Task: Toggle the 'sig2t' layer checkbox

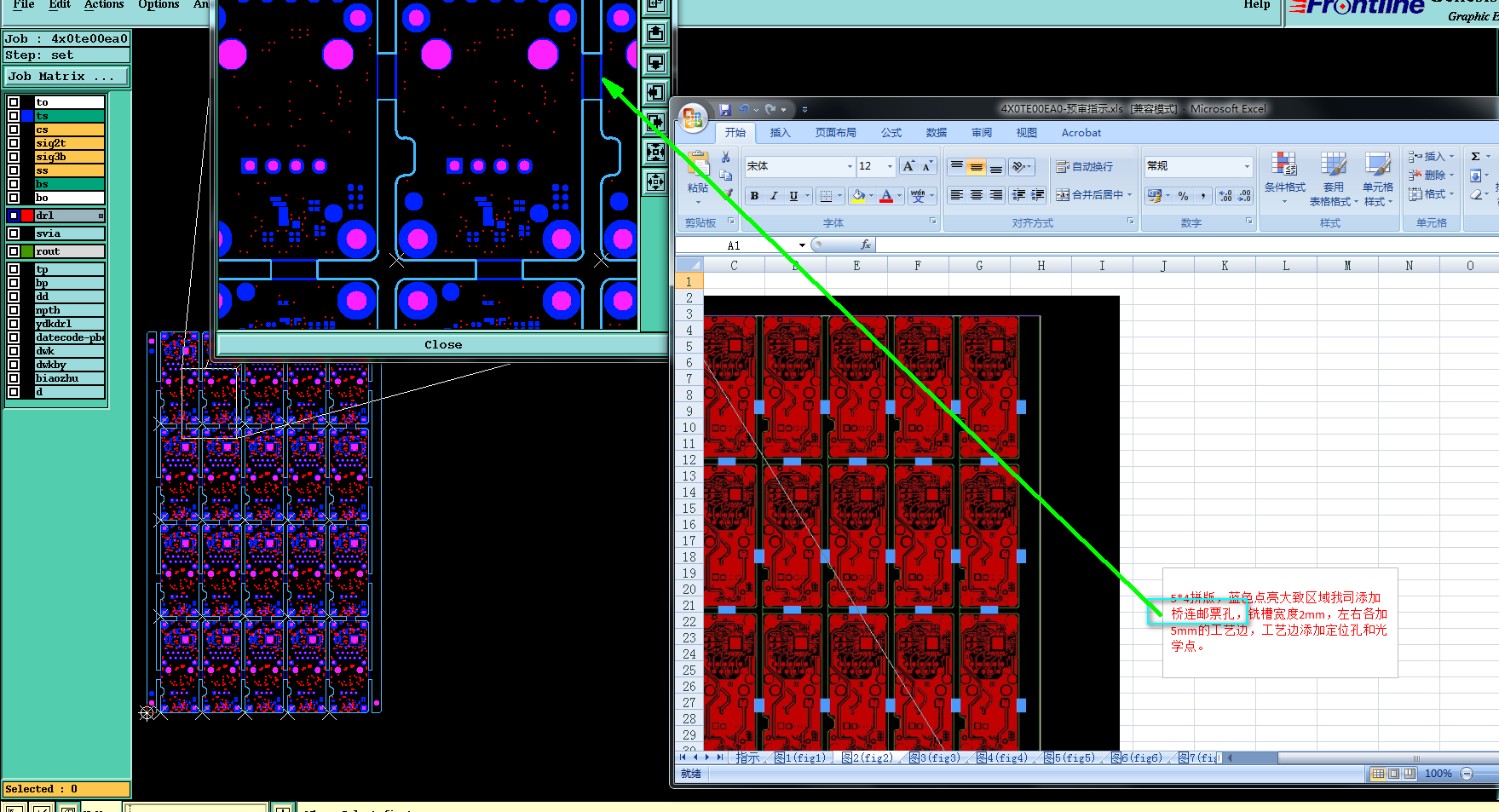Action: click(14, 143)
